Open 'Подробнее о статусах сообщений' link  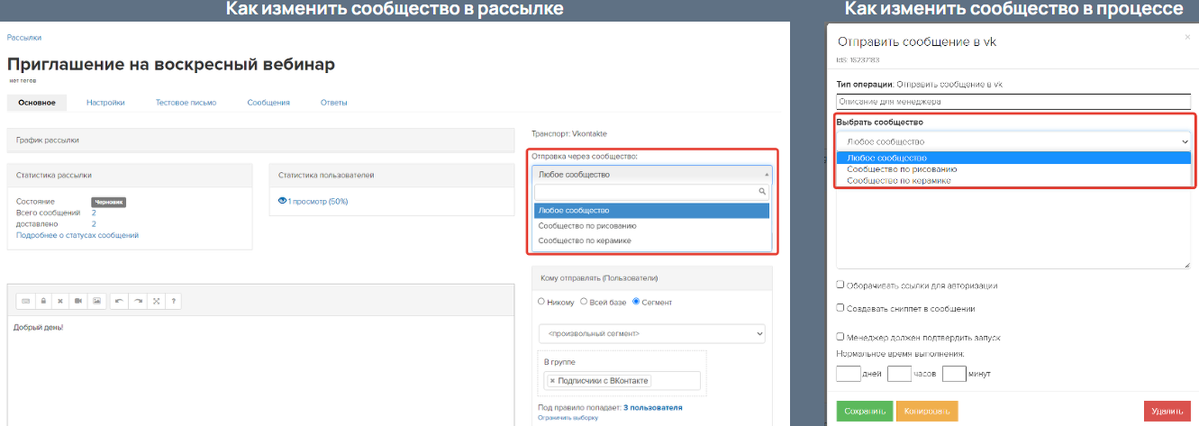(77, 235)
